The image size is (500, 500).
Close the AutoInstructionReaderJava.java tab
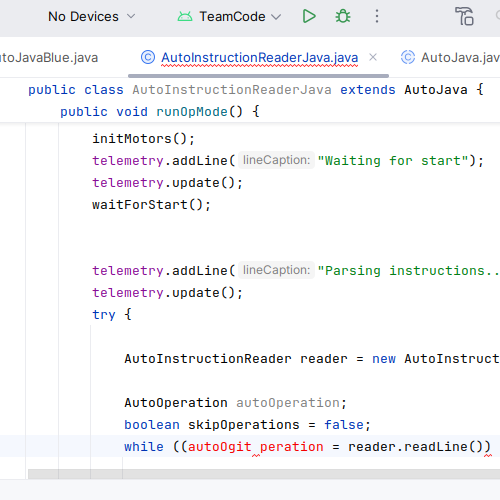point(373,58)
